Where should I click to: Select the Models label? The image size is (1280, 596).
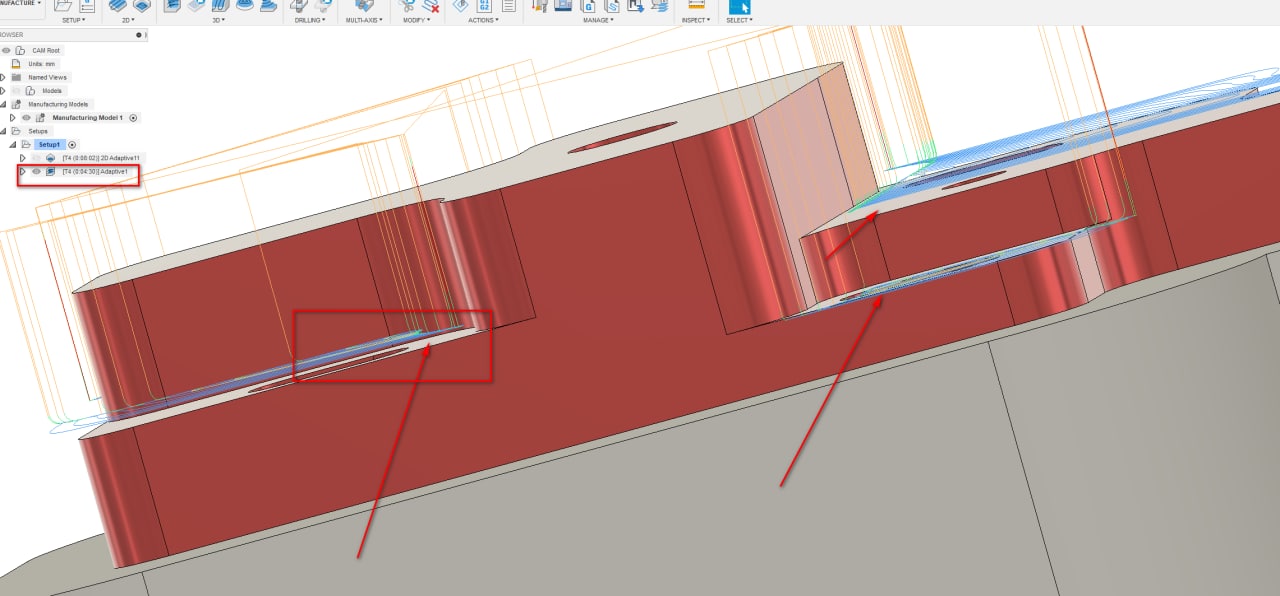[x=52, y=91]
